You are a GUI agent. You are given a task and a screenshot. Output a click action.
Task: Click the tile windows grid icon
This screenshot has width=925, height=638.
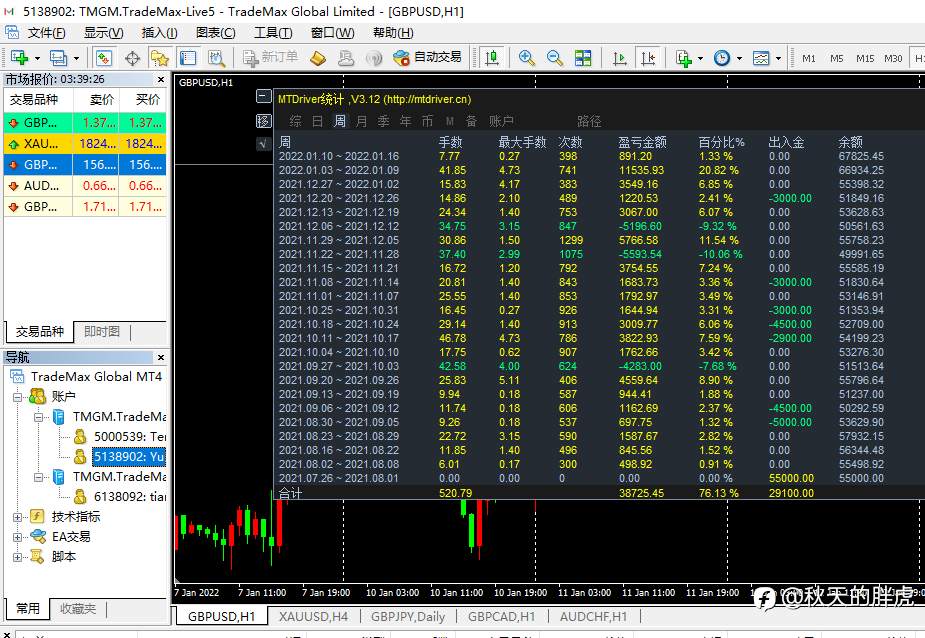click(583, 58)
